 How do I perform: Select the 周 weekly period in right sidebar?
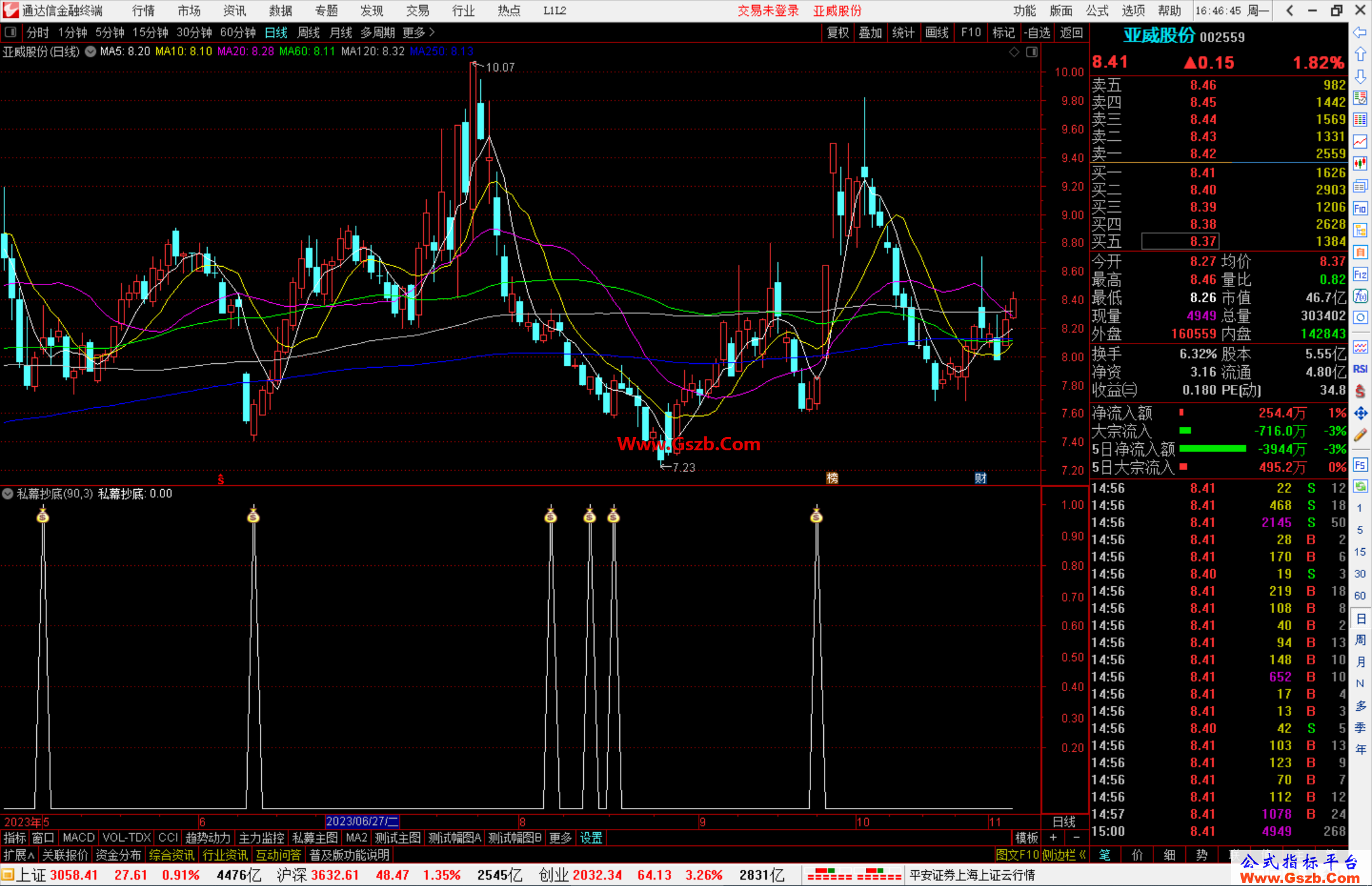[x=1360, y=640]
